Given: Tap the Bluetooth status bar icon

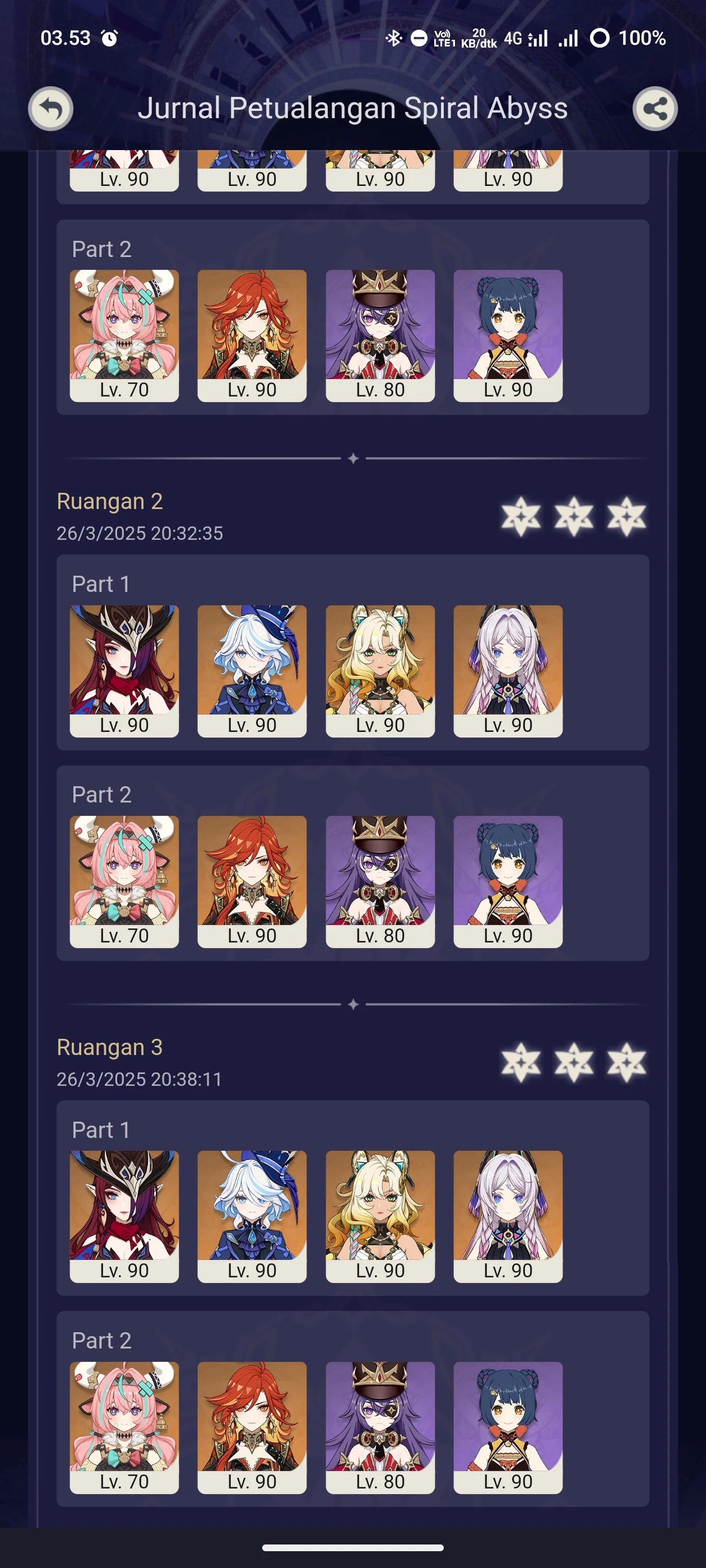Looking at the screenshot, I should pos(393,38).
